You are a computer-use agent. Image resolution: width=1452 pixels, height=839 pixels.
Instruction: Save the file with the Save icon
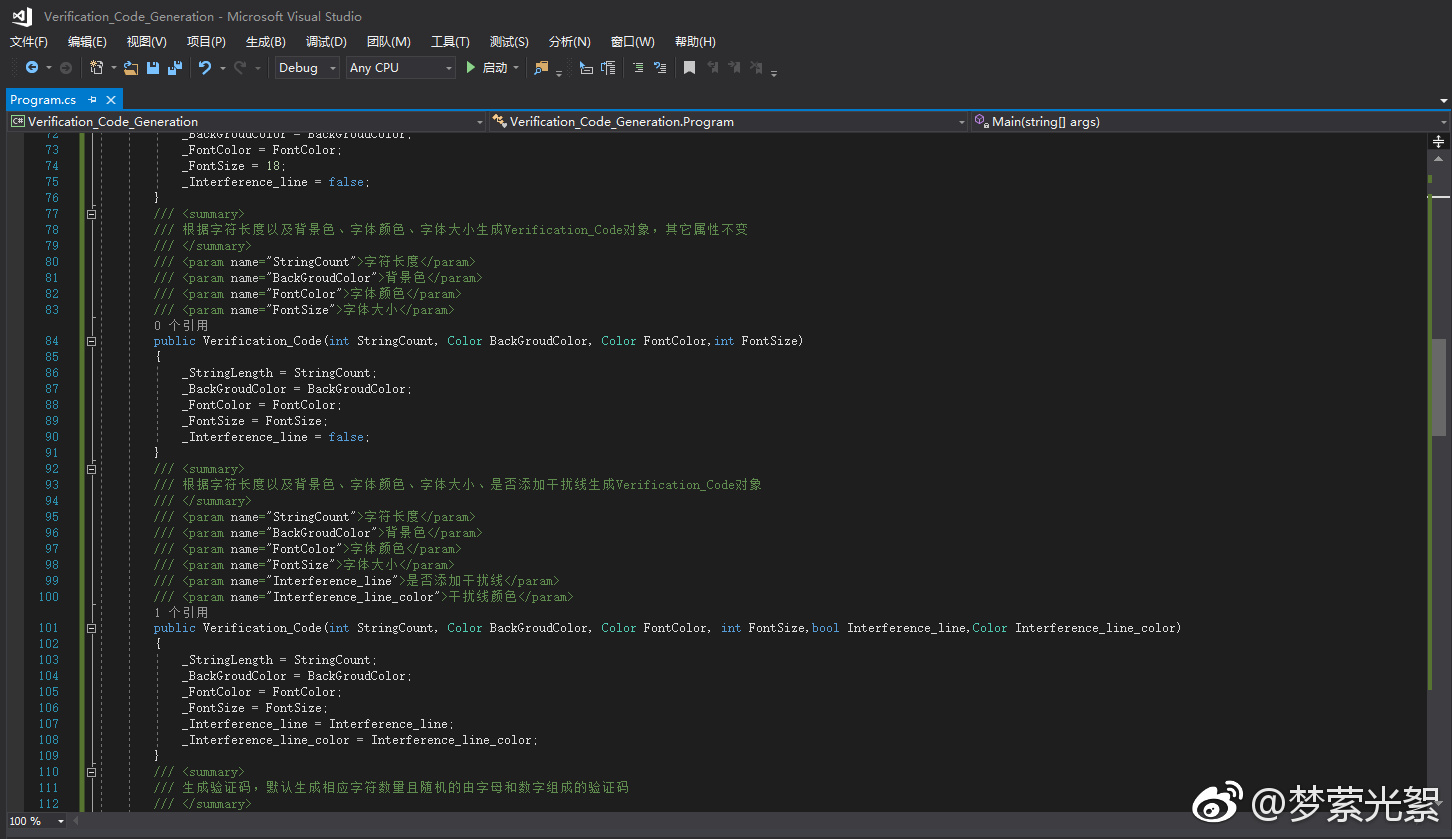tap(153, 68)
